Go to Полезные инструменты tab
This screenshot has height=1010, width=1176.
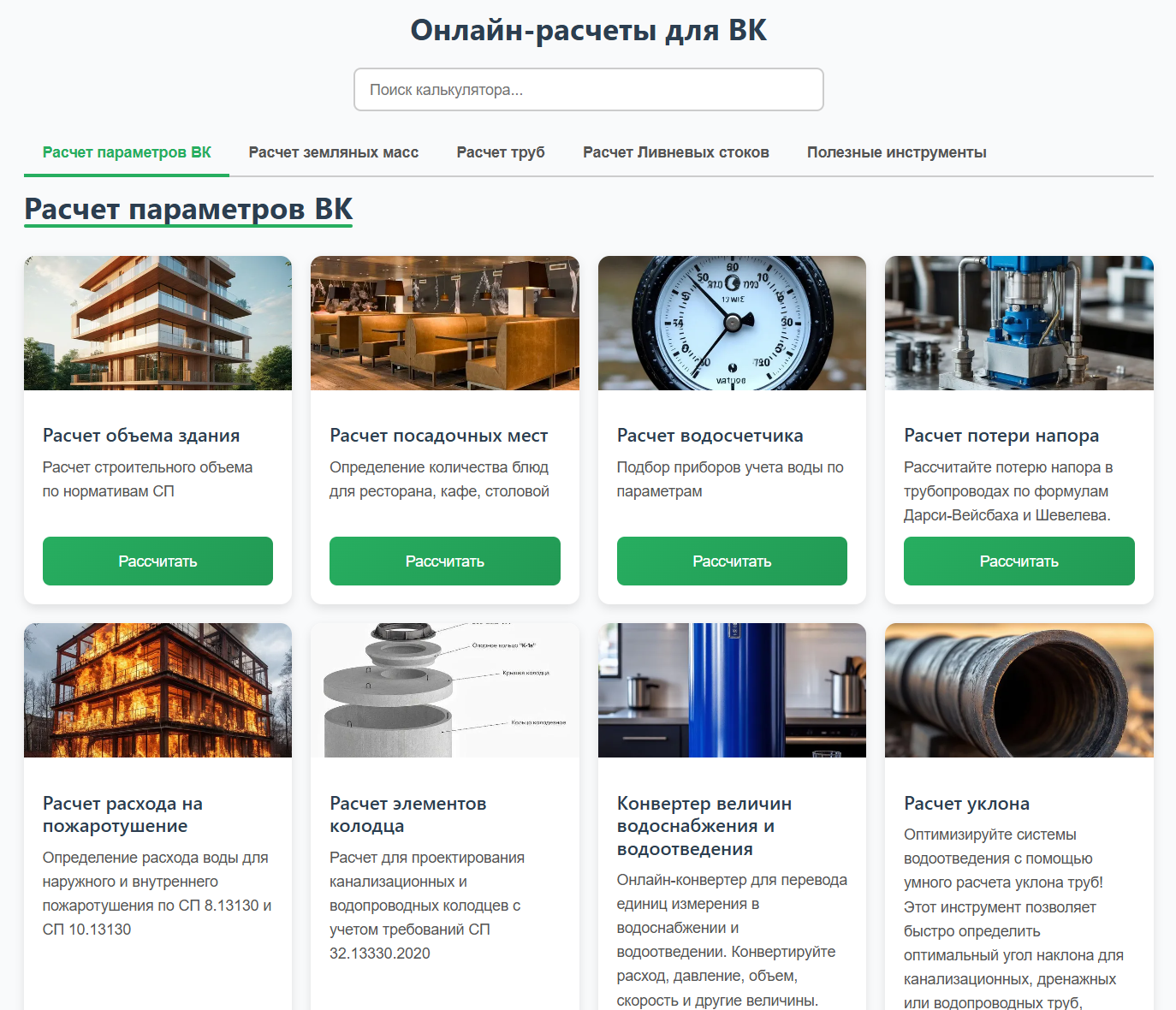tap(896, 152)
